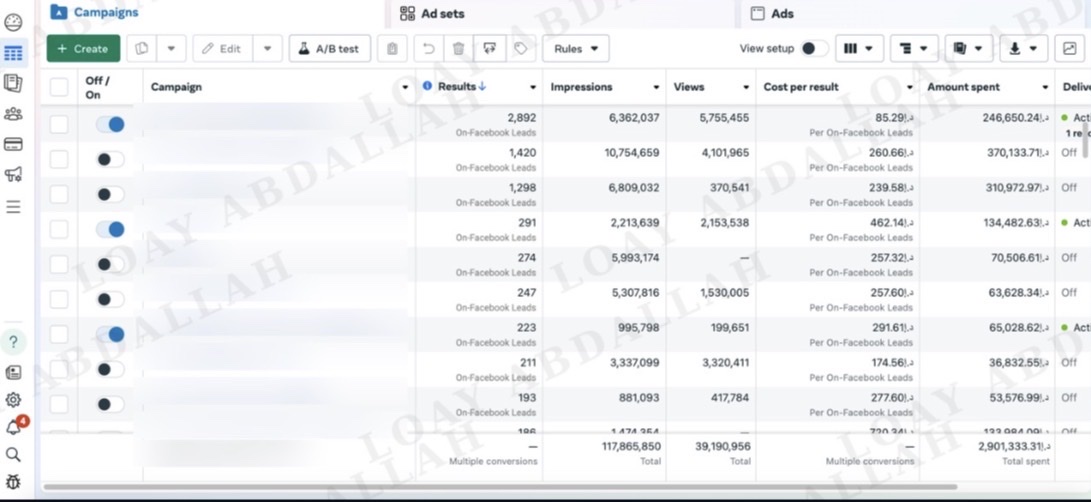Click the export share icon beside trash
This screenshot has height=502, width=1091.
tap(490, 49)
